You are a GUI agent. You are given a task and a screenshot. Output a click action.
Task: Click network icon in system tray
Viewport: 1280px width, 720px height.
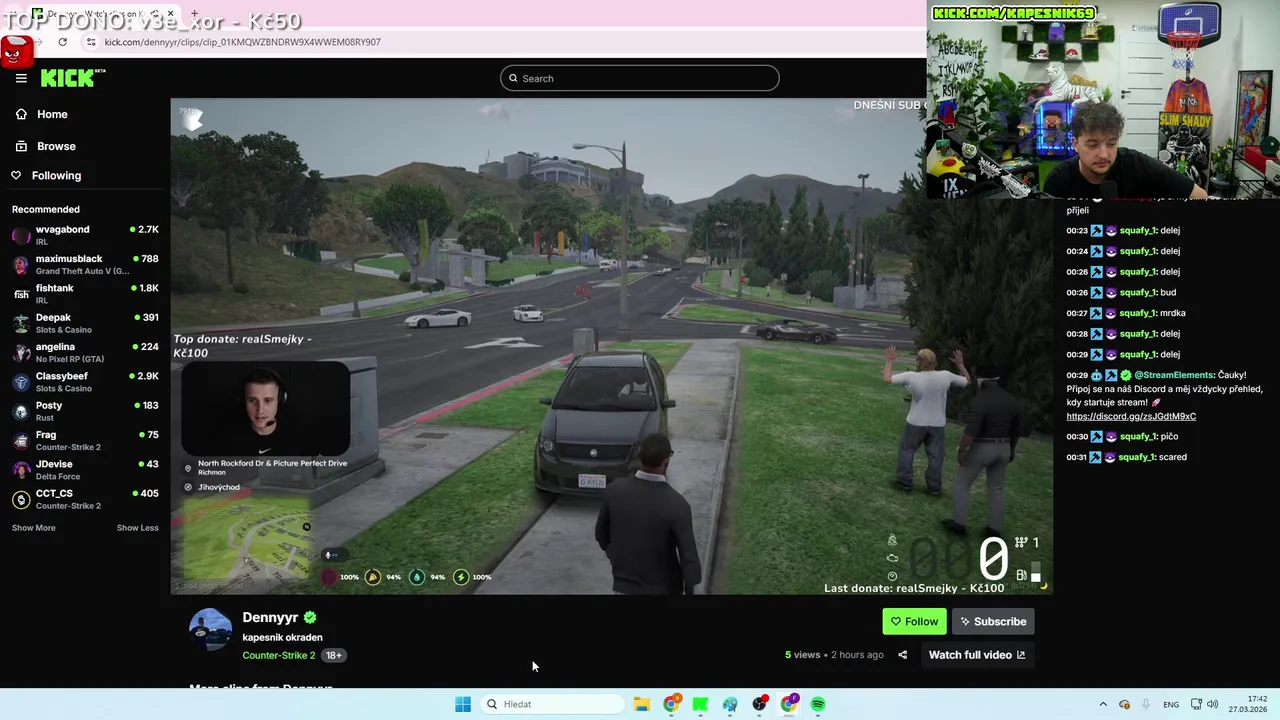click(x=1196, y=704)
